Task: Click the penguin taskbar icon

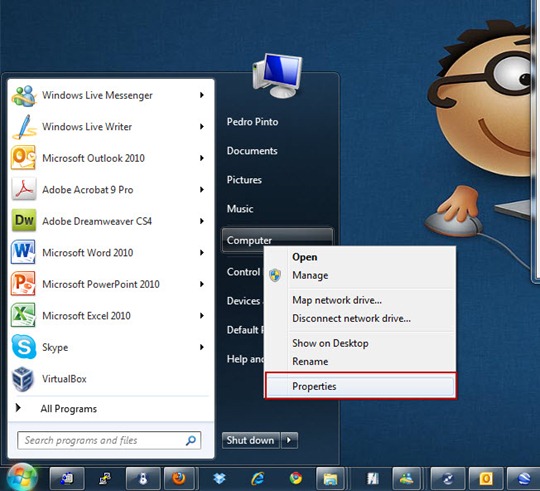Action: pos(143,479)
